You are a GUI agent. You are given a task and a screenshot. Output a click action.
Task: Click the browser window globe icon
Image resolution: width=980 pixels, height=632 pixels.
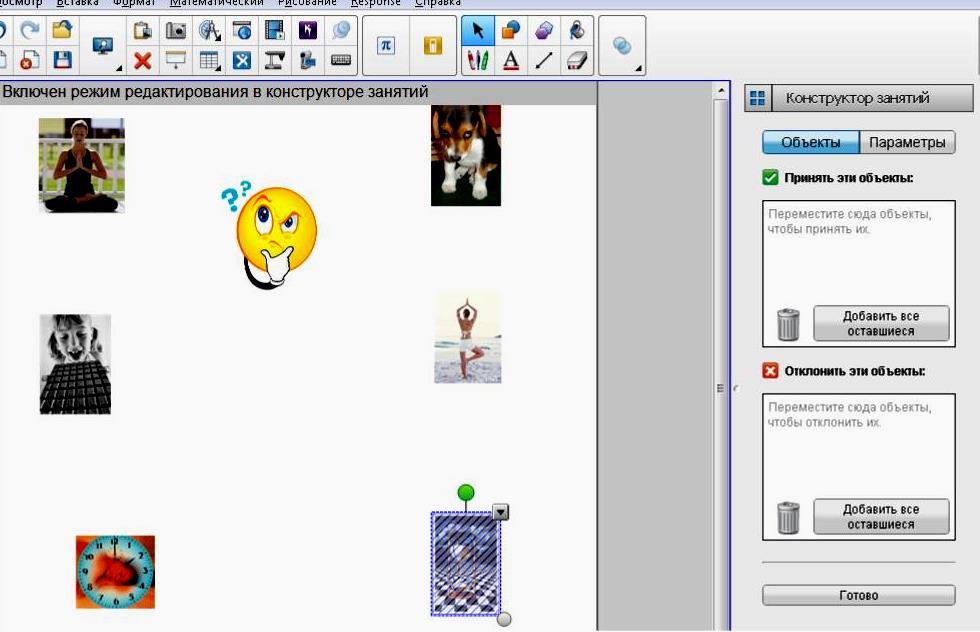pyautogui.click(x=242, y=29)
